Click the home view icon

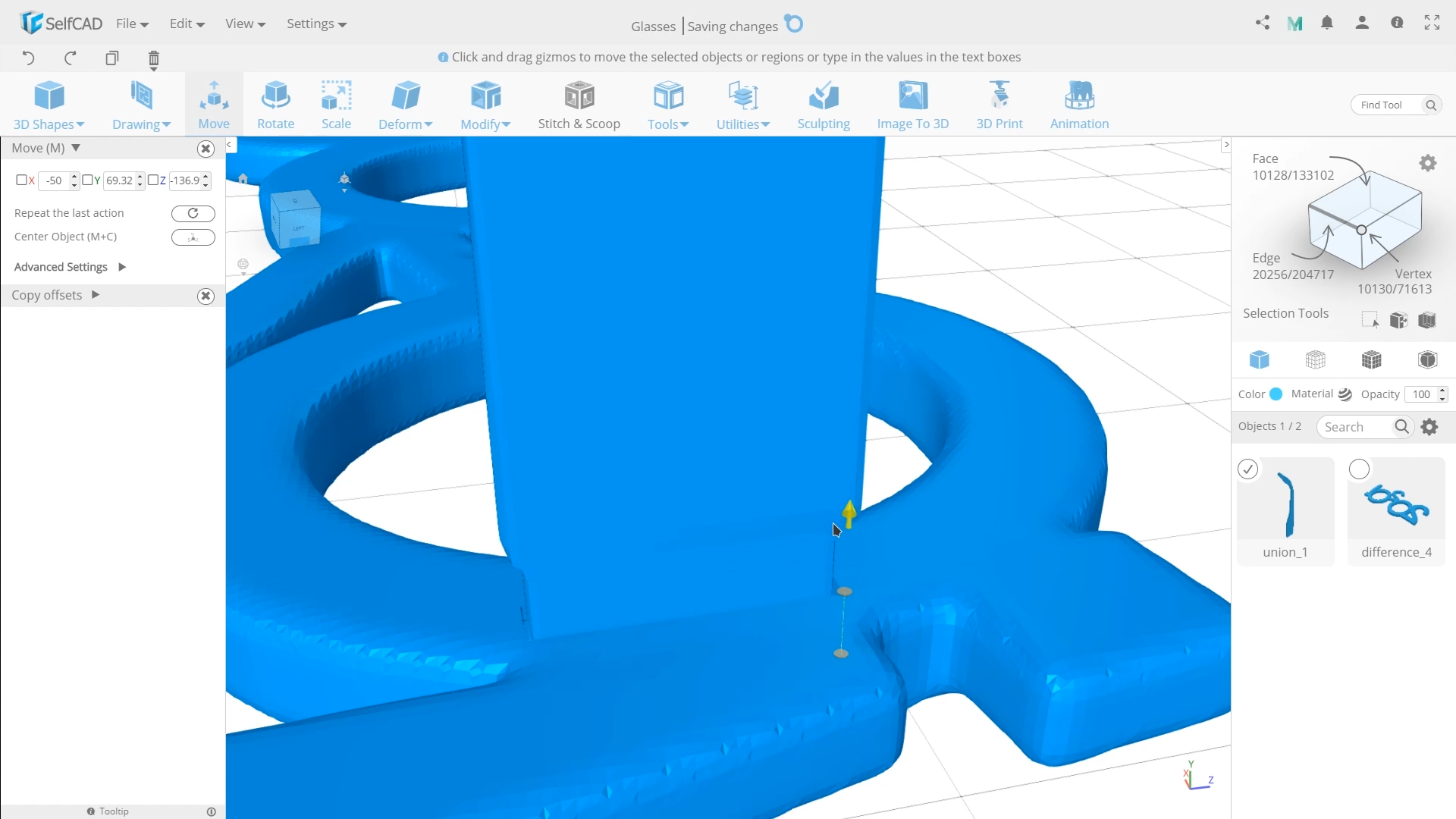click(x=243, y=179)
